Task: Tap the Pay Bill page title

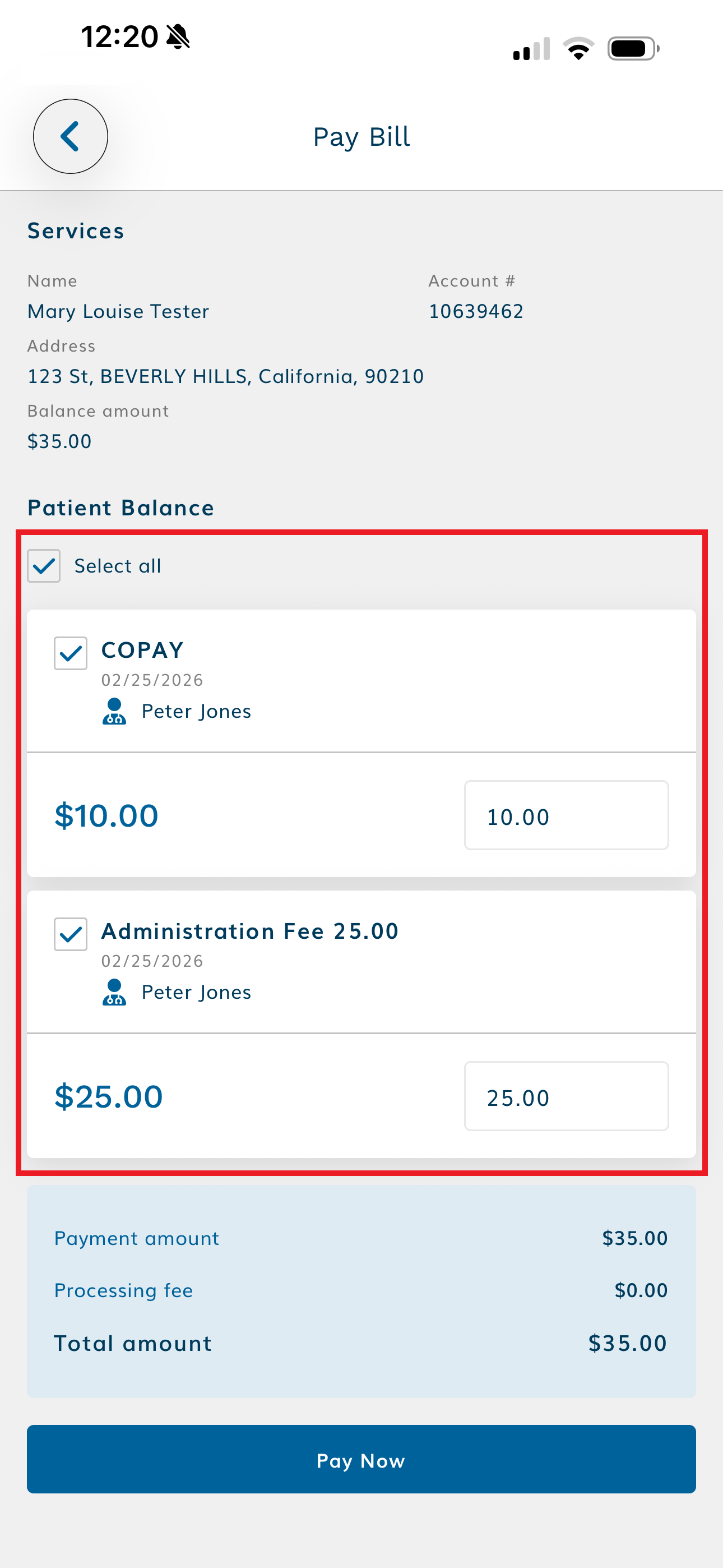Action: point(361,137)
